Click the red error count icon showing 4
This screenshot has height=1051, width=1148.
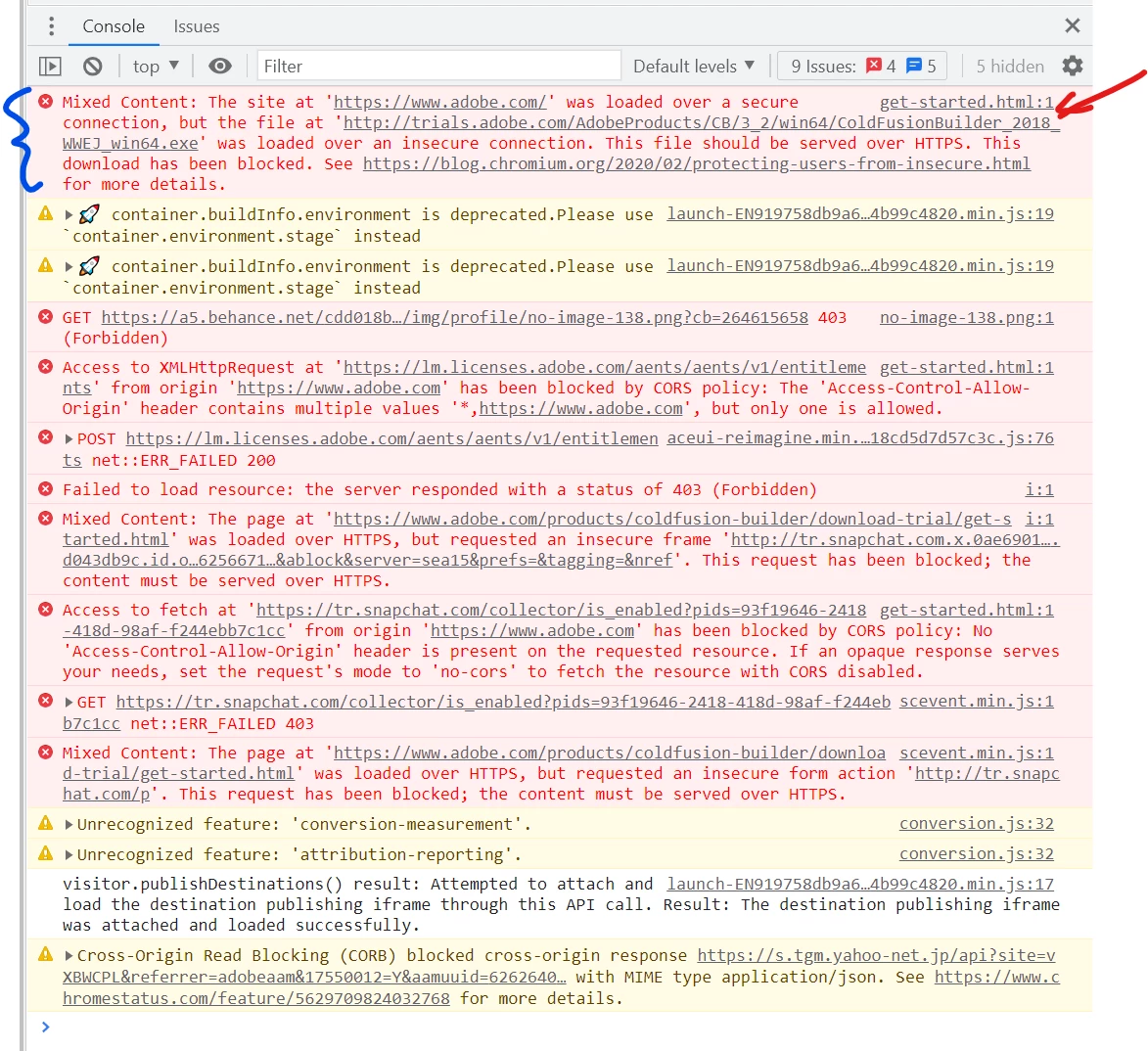pos(873,66)
